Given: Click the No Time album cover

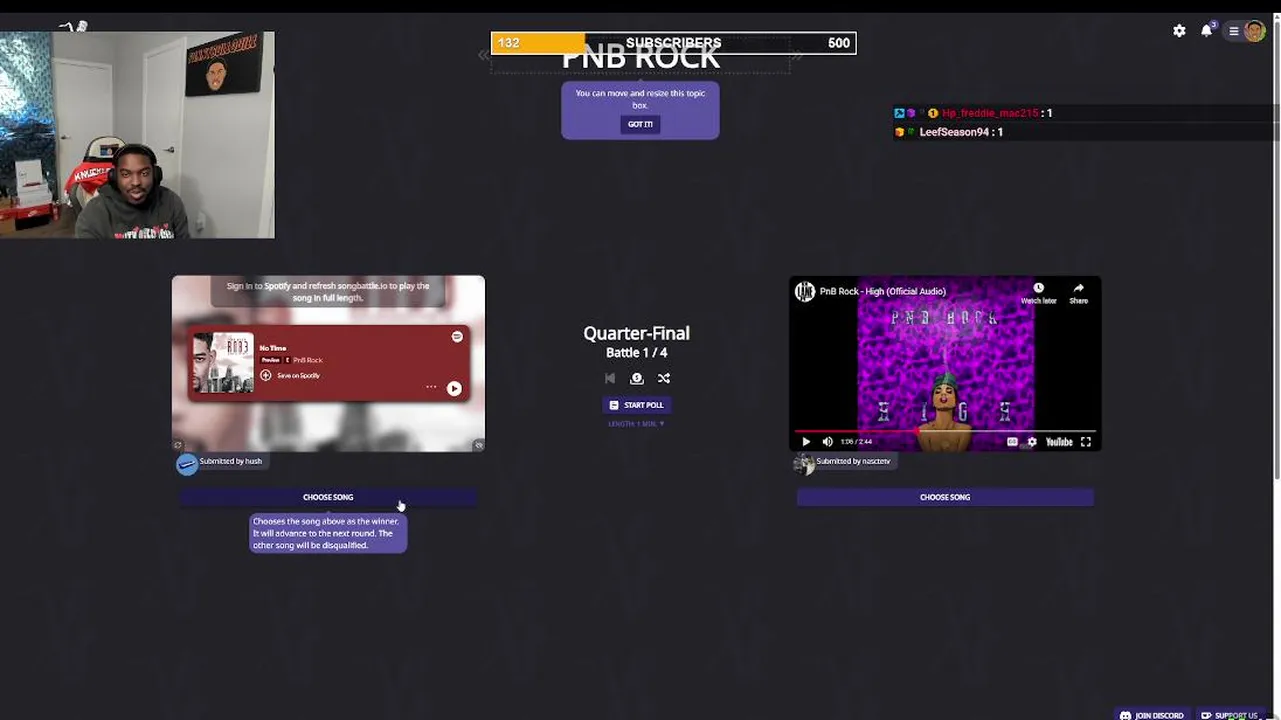Looking at the screenshot, I should click(x=223, y=363).
